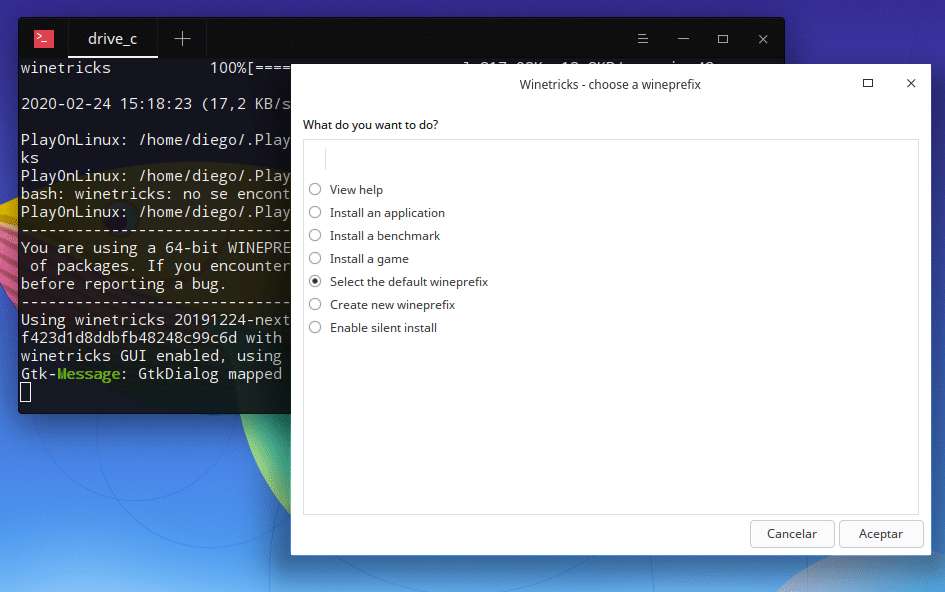
Task: Select the View help radio option
Action: point(315,189)
